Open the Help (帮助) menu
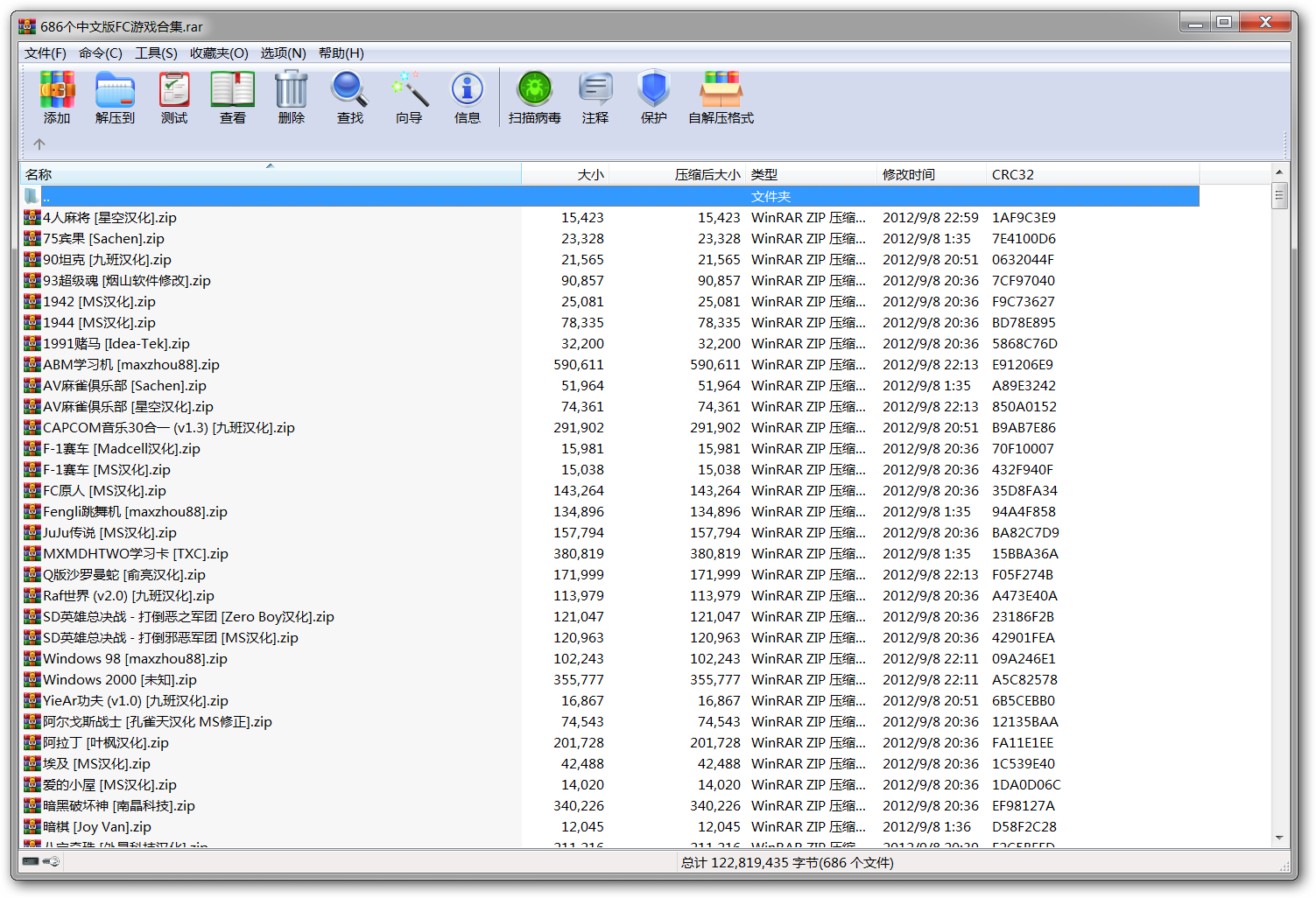Image resolution: width=1316 pixels, height=898 pixels. pos(341,53)
